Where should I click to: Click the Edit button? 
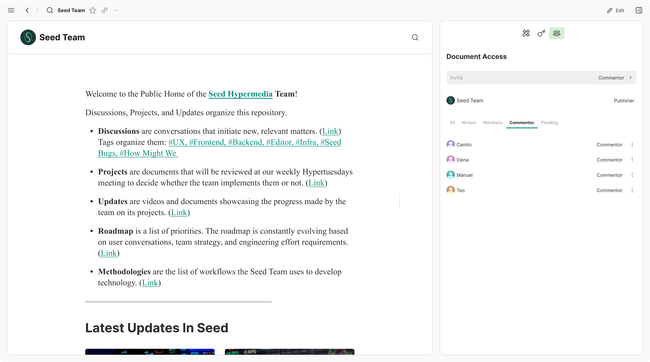(616, 10)
